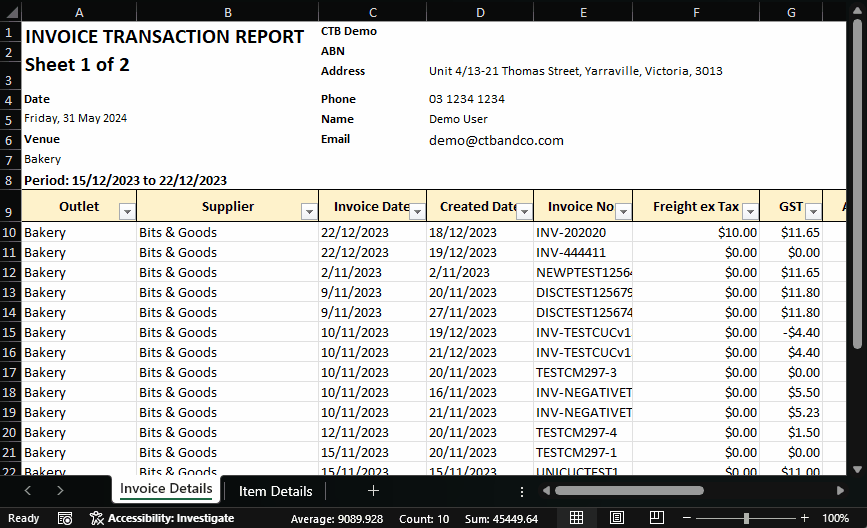Zoom in with the plus button
The height and width of the screenshot is (528, 867).
[x=805, y=518]
